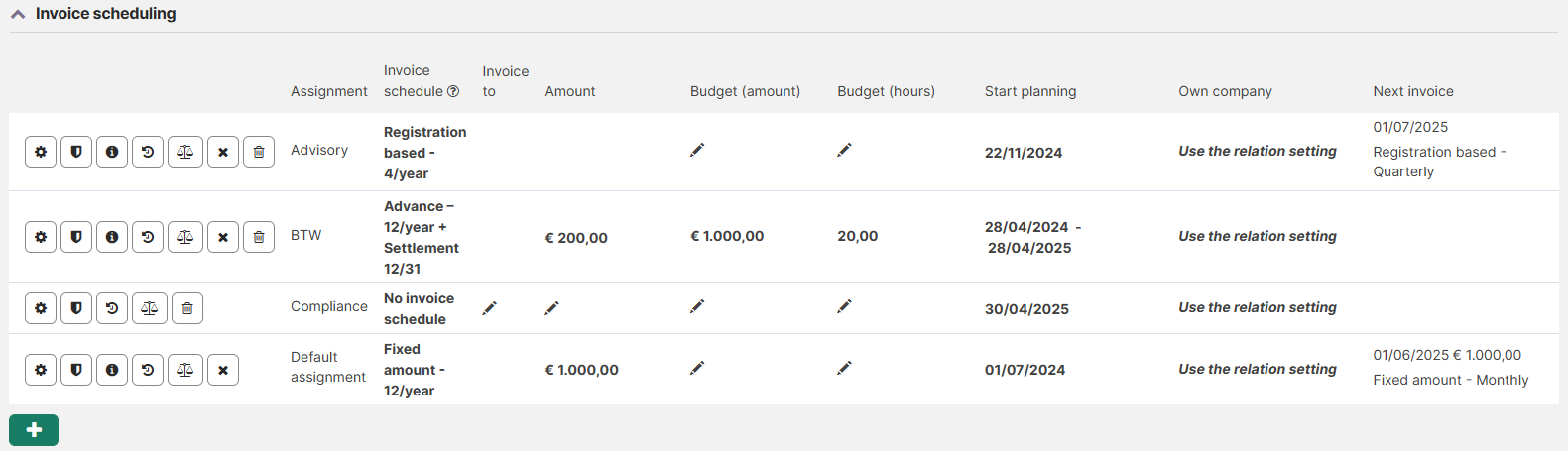
Task: Show info for the Default assignment row
Action: tap(112, 370)
